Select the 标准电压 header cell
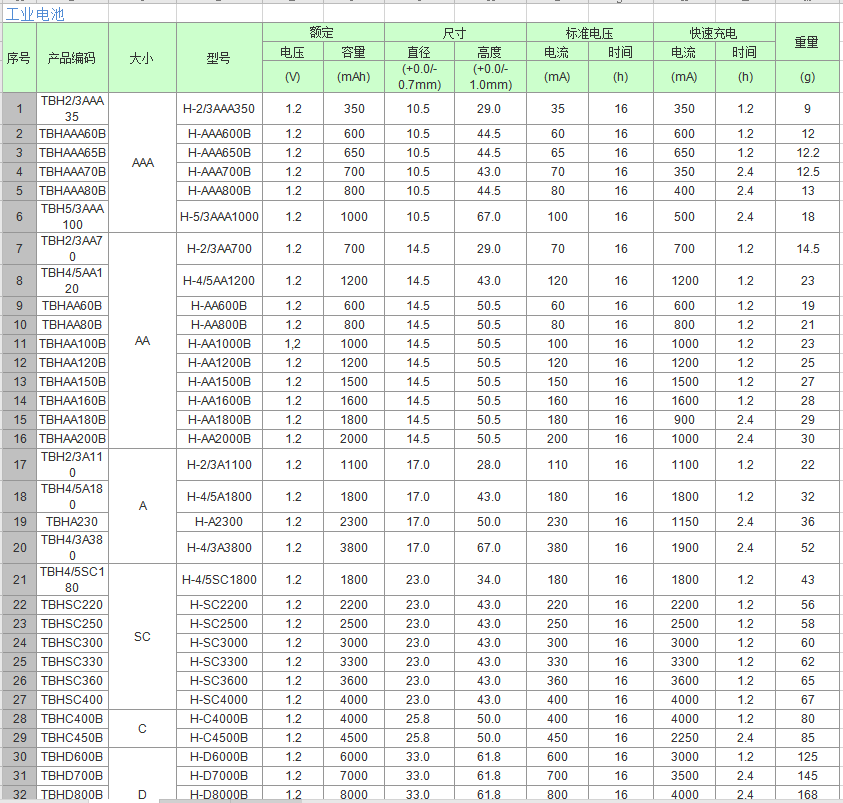The image size is (843, 803). click(x=589, y=32)
